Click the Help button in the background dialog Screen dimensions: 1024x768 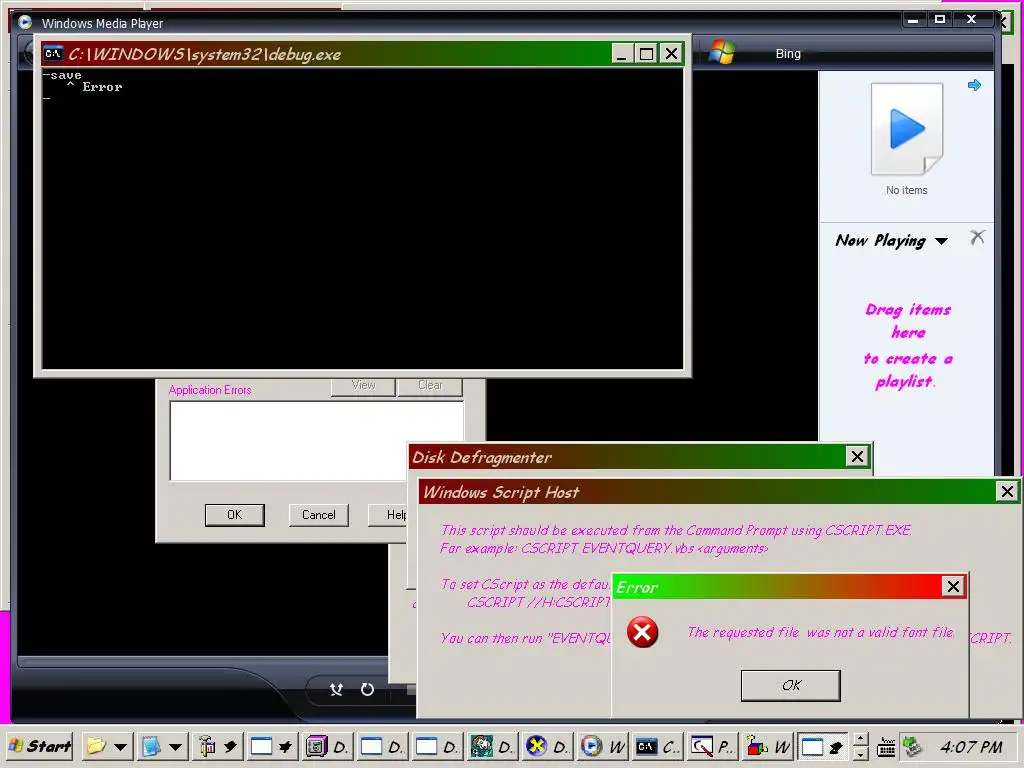click(x=388, y=515)
